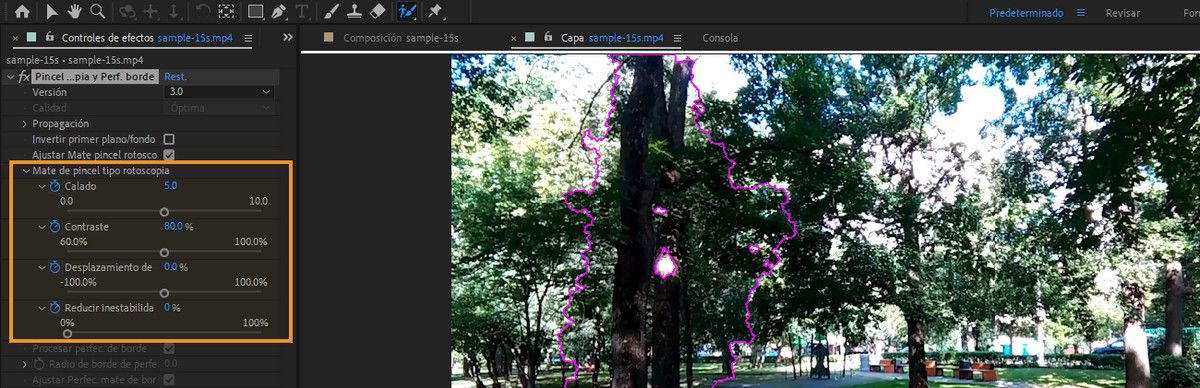1200x388 pixels.
Task: Select the Selection arrow tool
Action: click(x=51, y=12)
